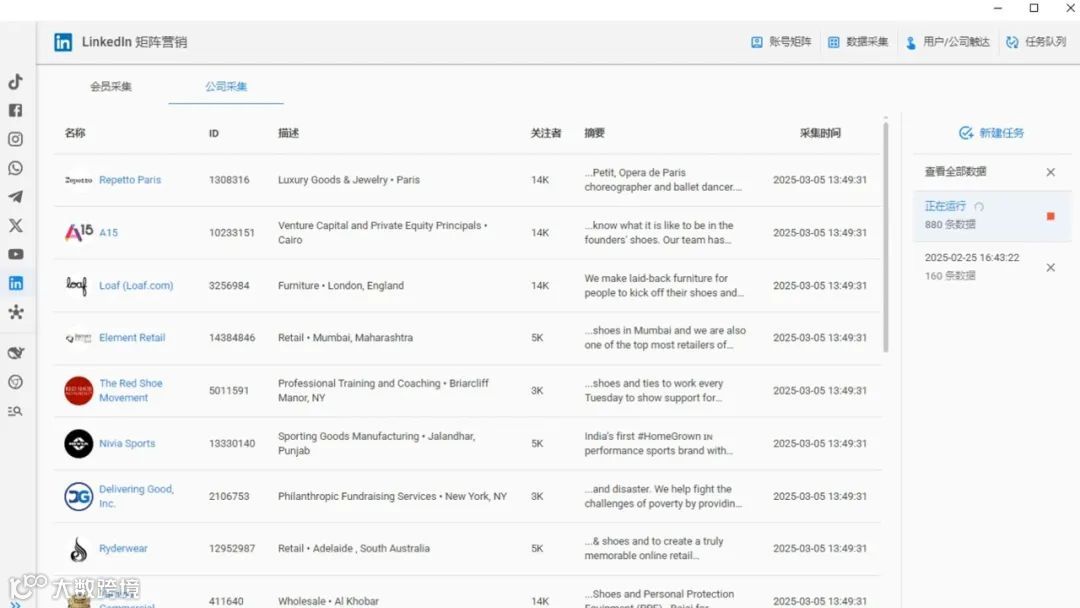
Task: Expand the sidebar with double-chevron
Action: tap(15, 604)
